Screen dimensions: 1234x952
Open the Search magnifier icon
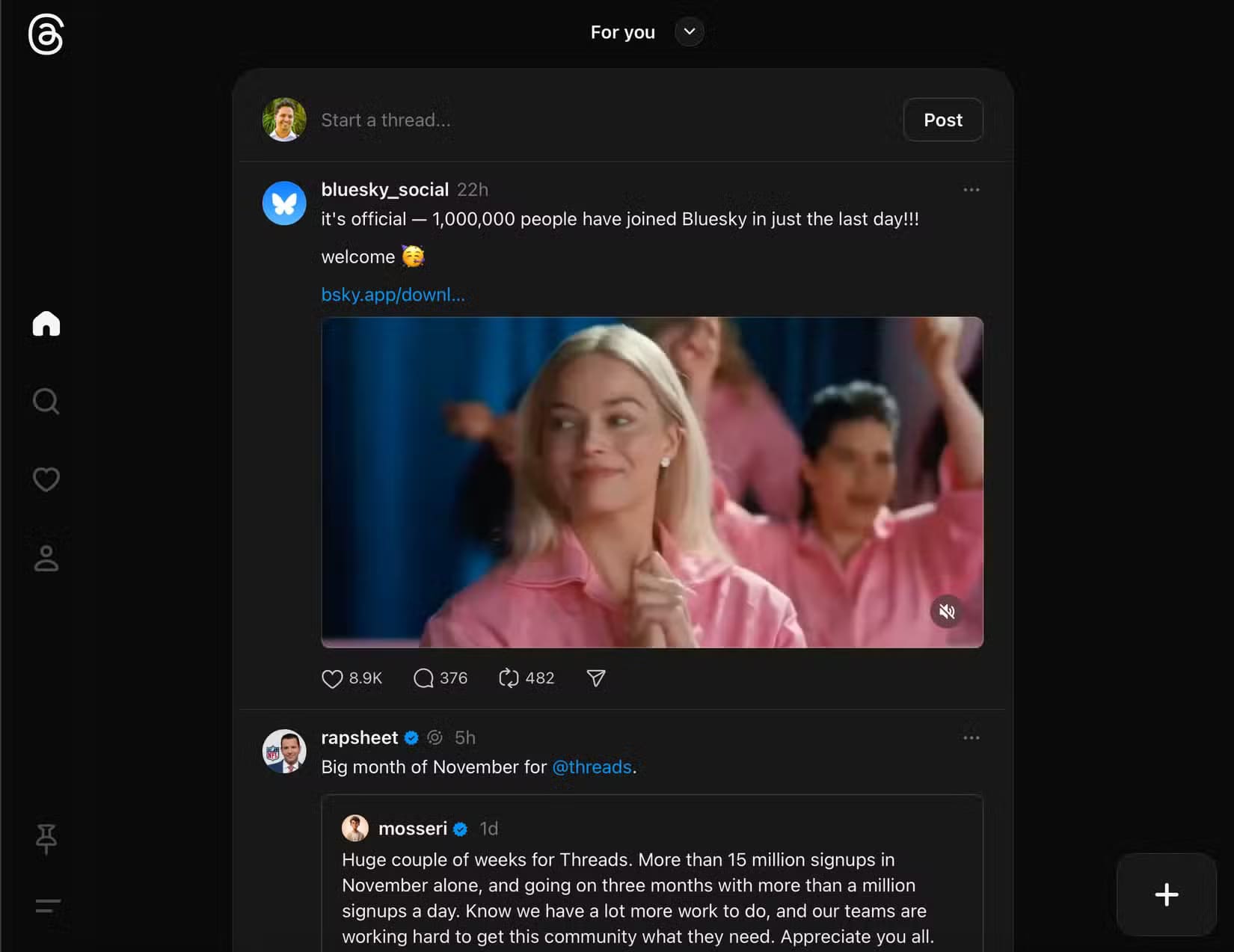coord(46,402)
